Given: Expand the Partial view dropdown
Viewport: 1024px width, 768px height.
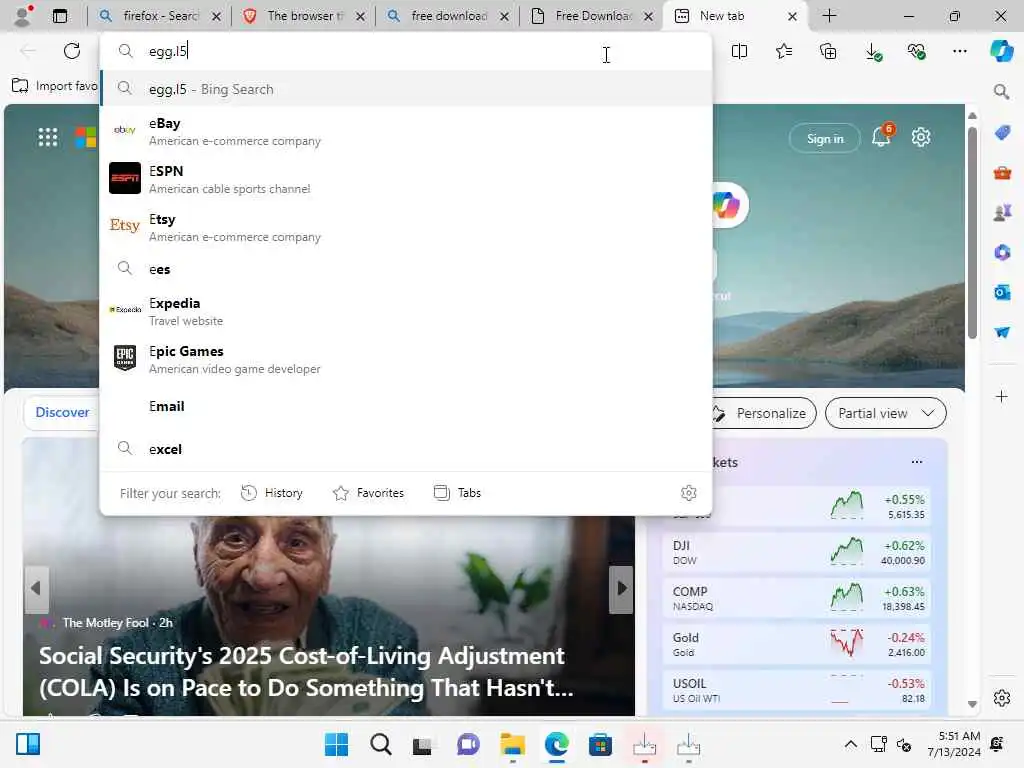Looking at the screenshot, I should coord(886,413).
